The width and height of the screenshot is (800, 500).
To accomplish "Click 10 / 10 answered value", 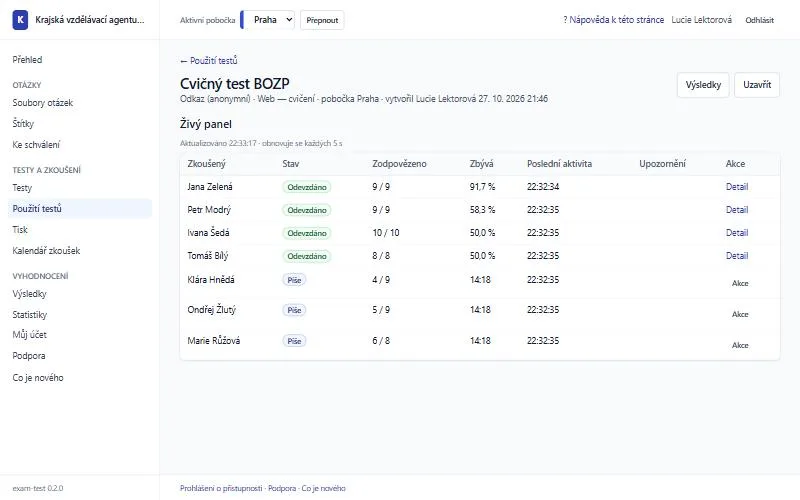I will tap(386, 233).
